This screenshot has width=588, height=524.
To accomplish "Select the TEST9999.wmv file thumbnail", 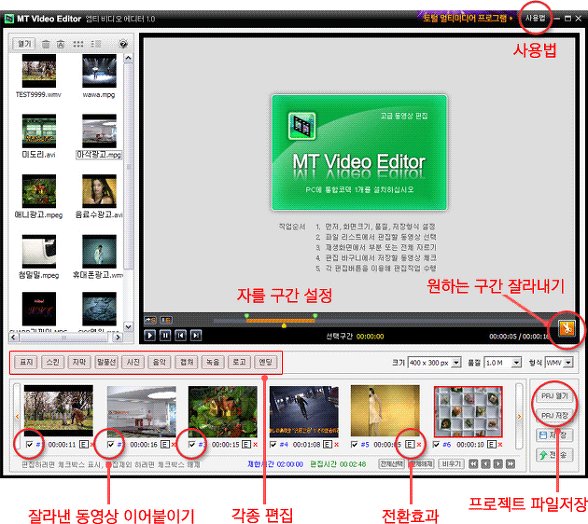I will (x=39, y=71).
